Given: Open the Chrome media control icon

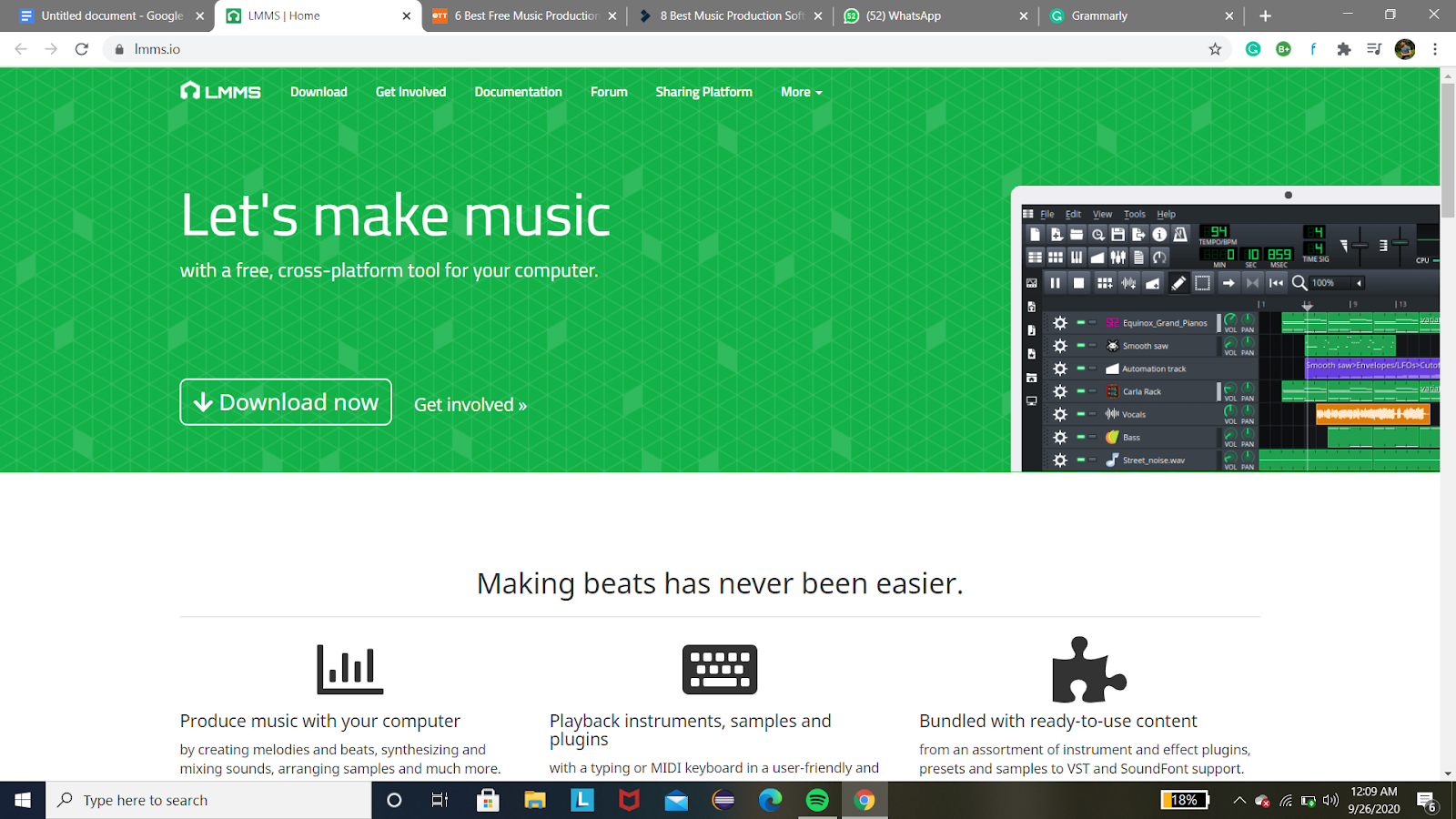Looking at the screenshot, I should 1374,49.
